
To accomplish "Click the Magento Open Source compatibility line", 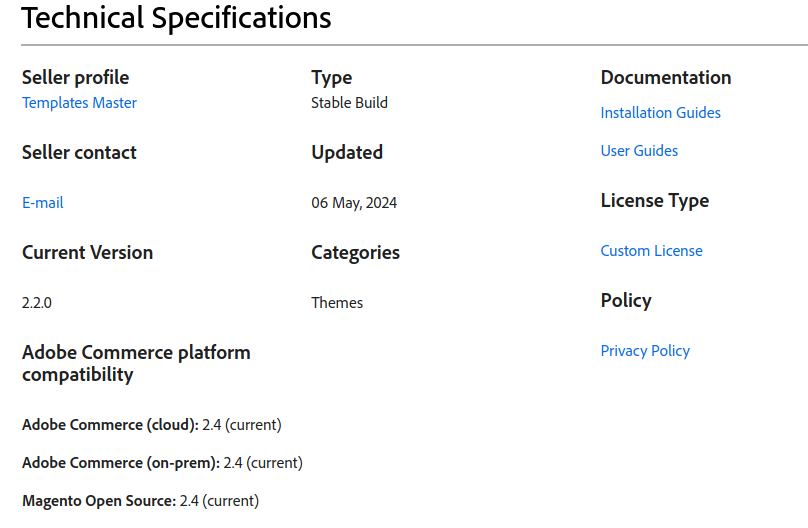I will (x=140, y=501).
